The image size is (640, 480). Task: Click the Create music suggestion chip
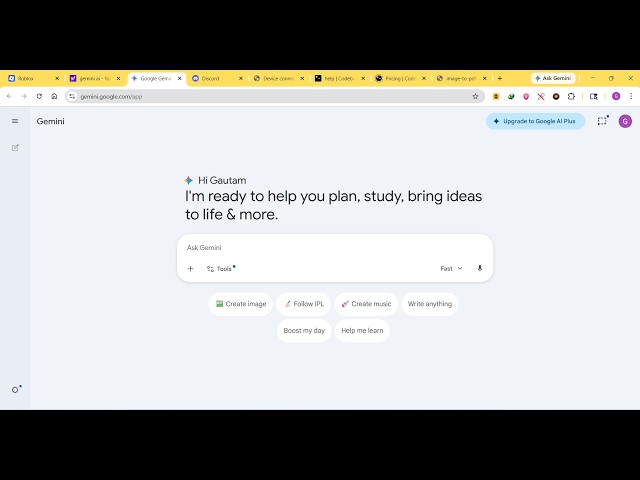tap(366, 304)
